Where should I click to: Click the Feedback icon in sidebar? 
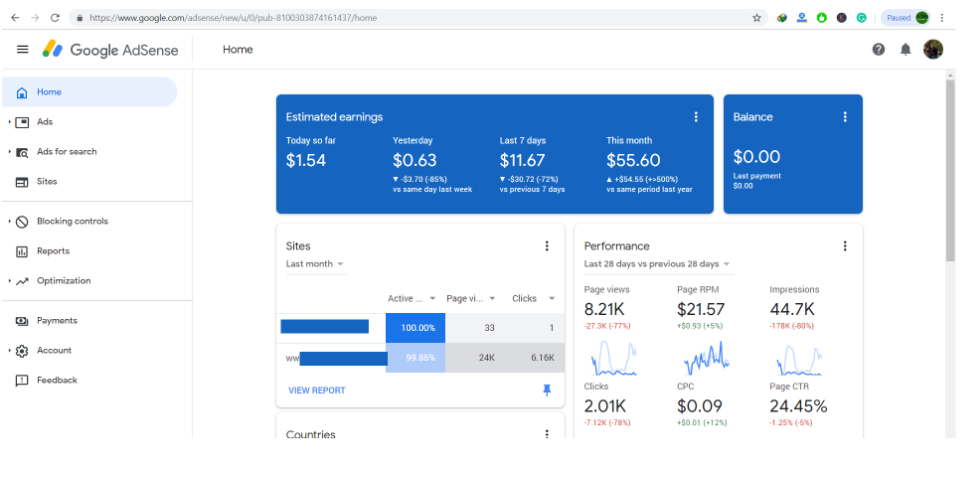(22, 381)
